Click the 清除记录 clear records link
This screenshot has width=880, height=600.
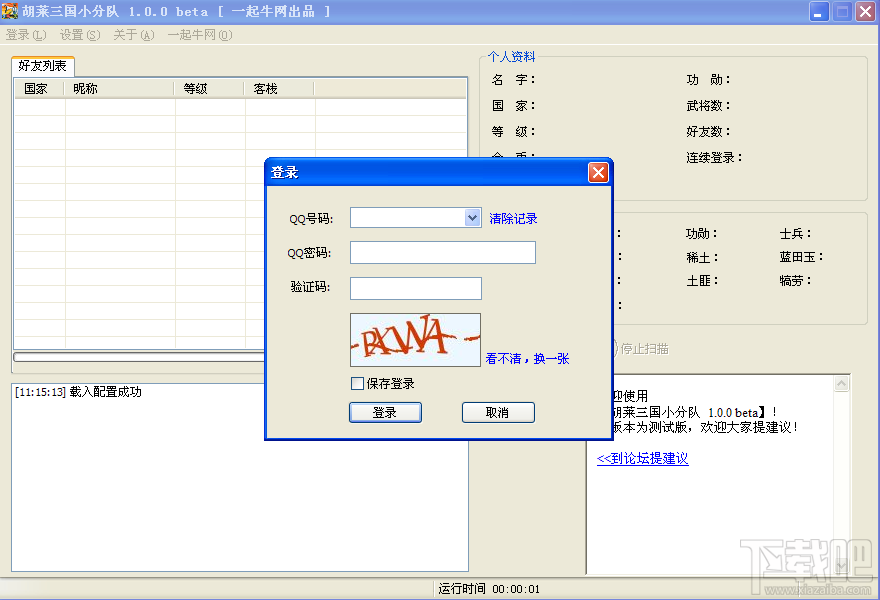point(513,218)
